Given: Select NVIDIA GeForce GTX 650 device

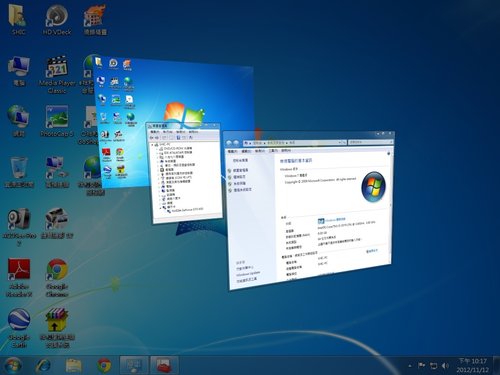Looking at the screenshot, I should click(187, 210).
